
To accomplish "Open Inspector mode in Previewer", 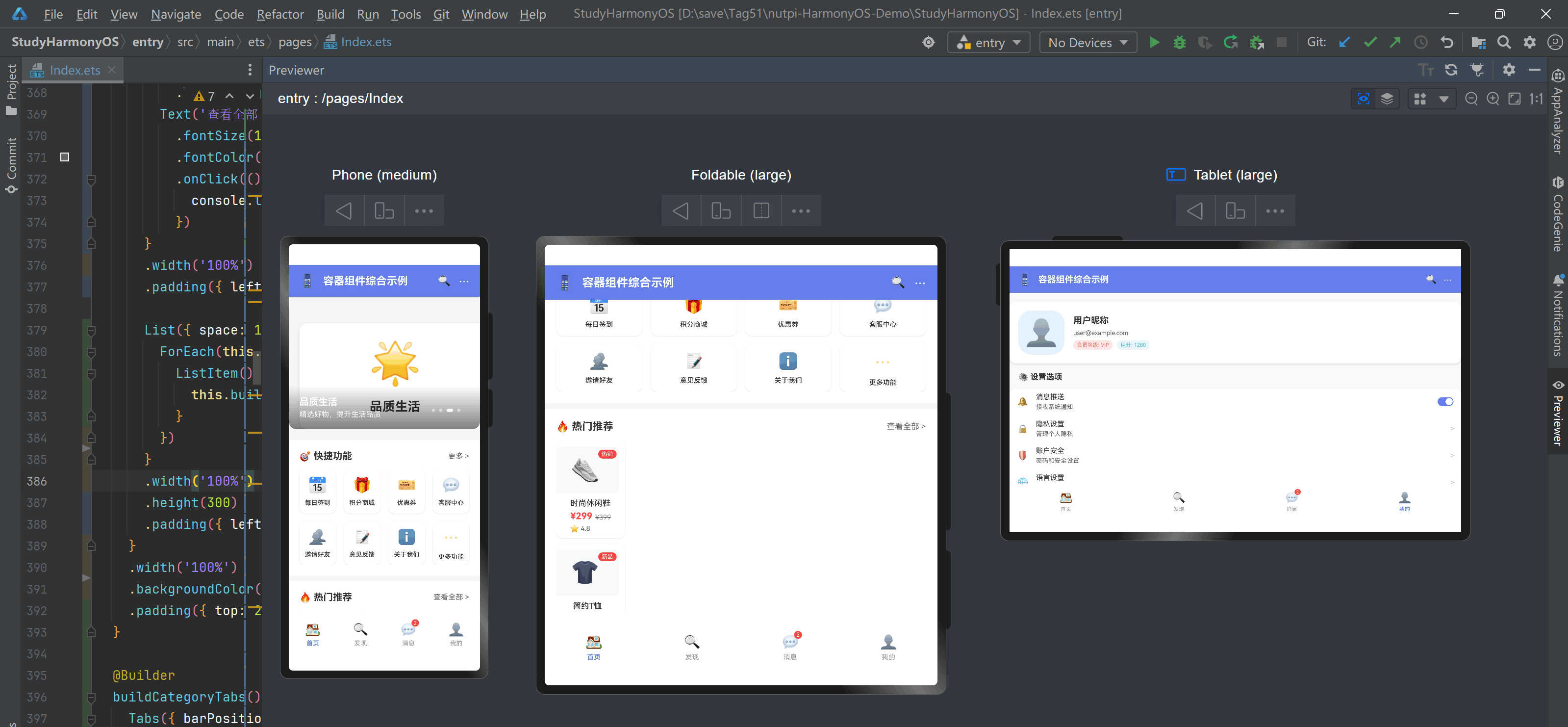I will coord(1364,99).
